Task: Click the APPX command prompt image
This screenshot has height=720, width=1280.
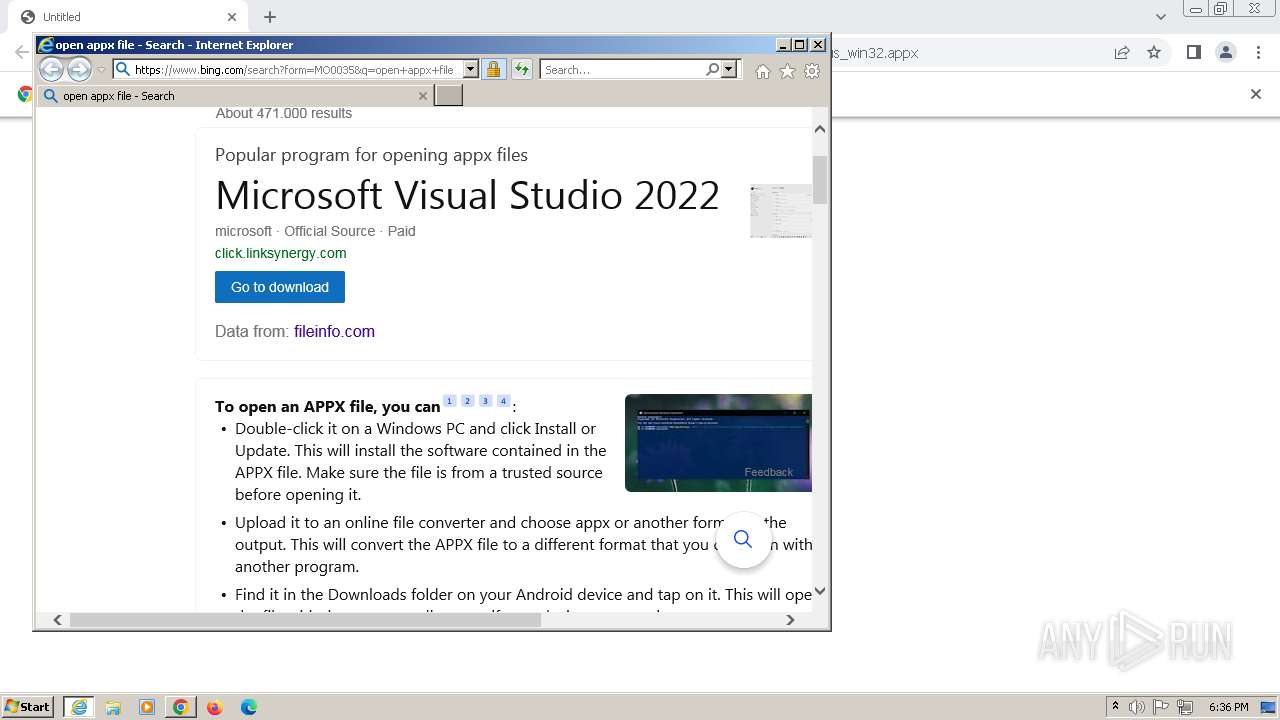Action: [718, 443]
